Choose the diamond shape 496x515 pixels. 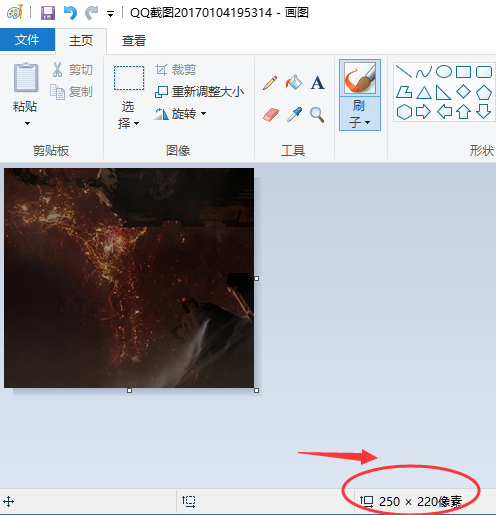pyautogui.click(x=463, y=92)
